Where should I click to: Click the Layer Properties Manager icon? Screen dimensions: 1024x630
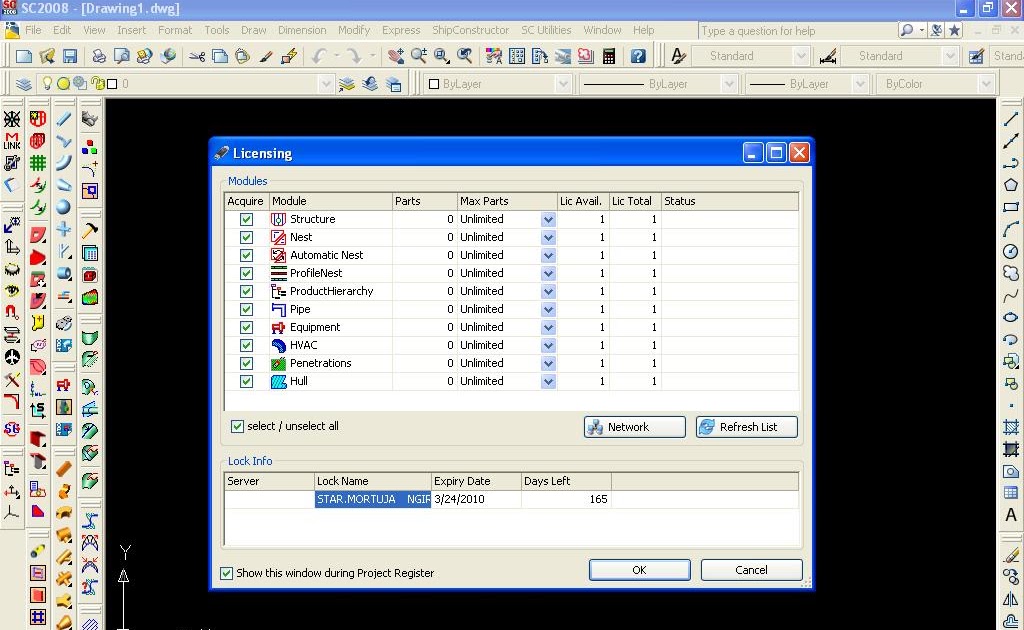(24, 84)
